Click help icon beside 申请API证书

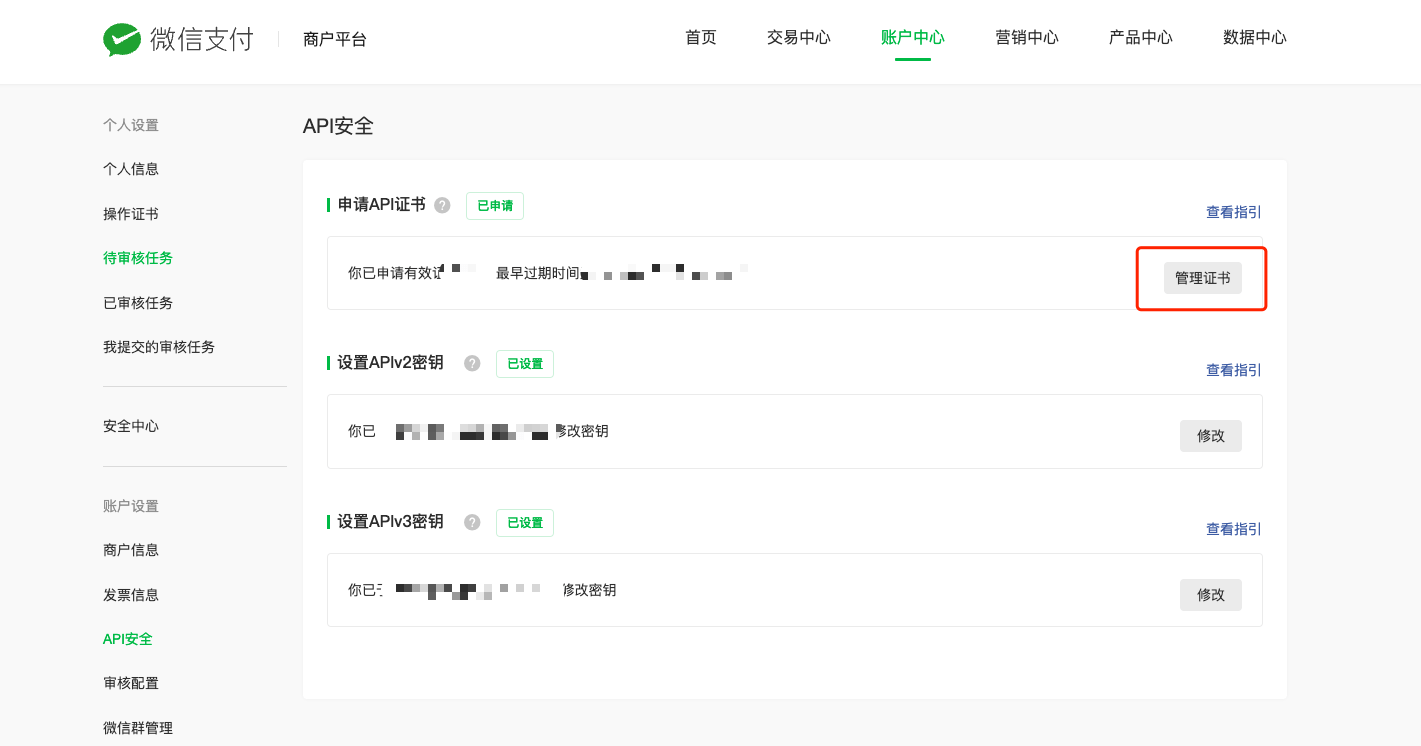442,205
